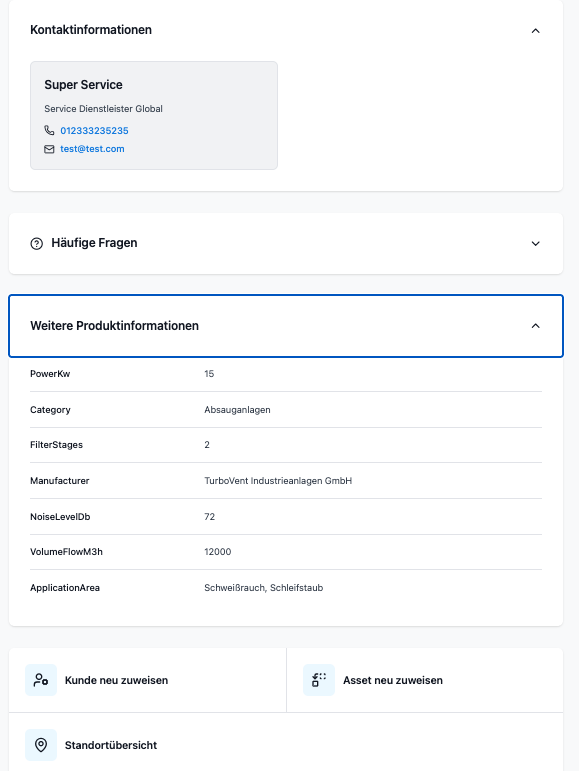Image resolution: width=579 pixels, height=771 pixels.
Task: Click the Weitere Produktinformationen heading
Action: coord(115,326)
